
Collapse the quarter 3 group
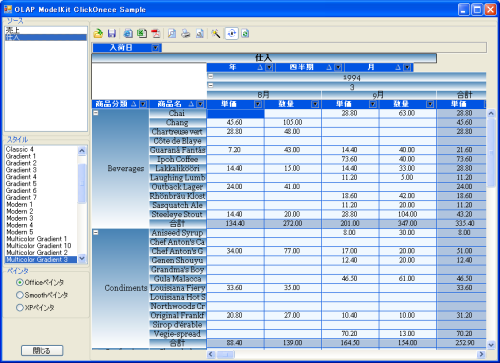coord(211,85)
